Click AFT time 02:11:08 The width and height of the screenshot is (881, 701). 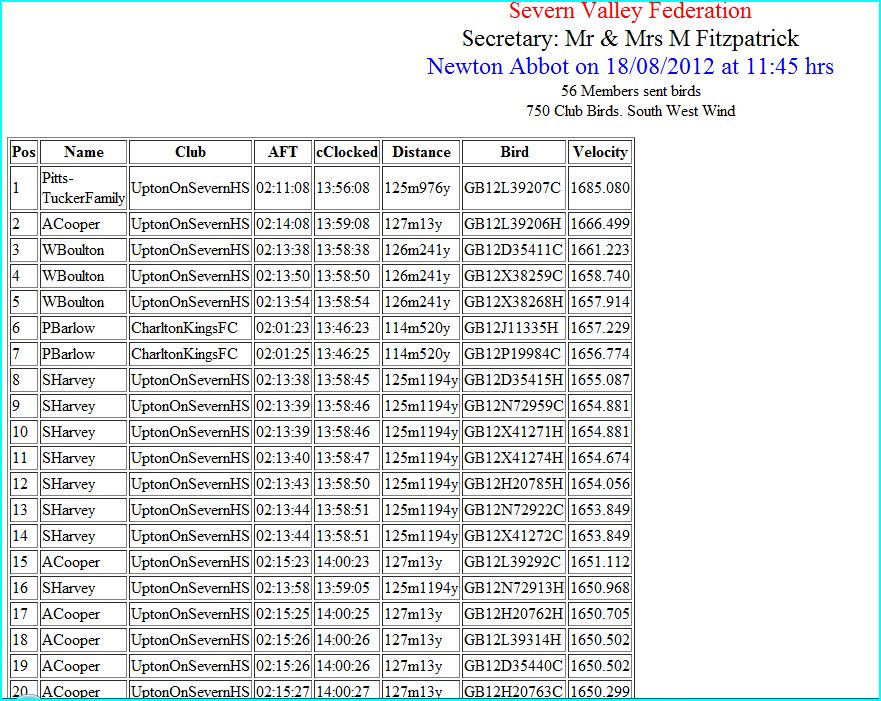283,188
